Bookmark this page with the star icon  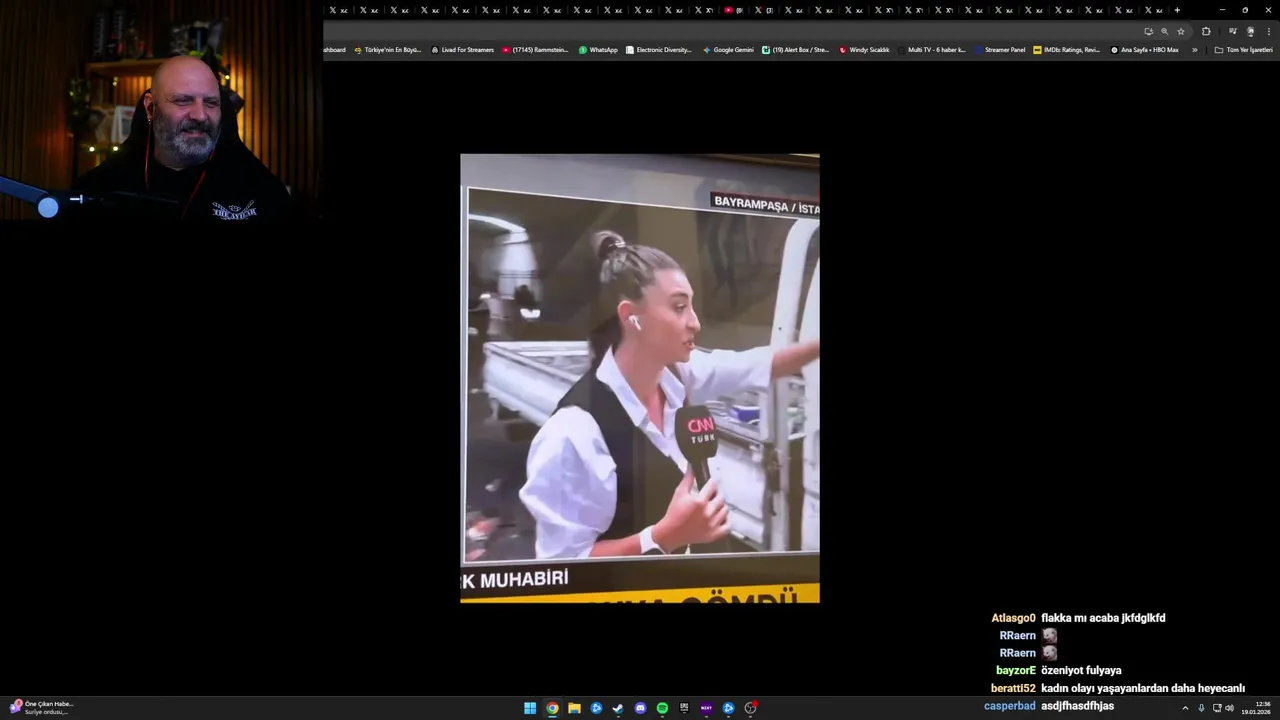(x=1181, y=31)
